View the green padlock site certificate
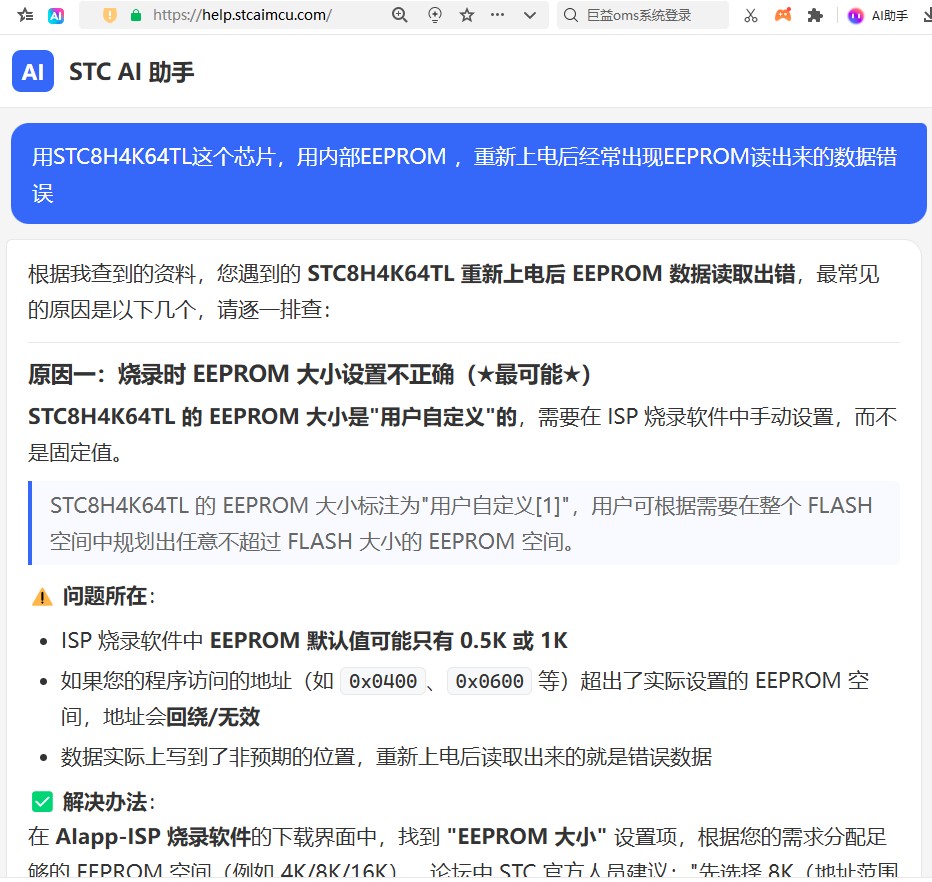Screen dimensions: 932x882 (136, 15)
